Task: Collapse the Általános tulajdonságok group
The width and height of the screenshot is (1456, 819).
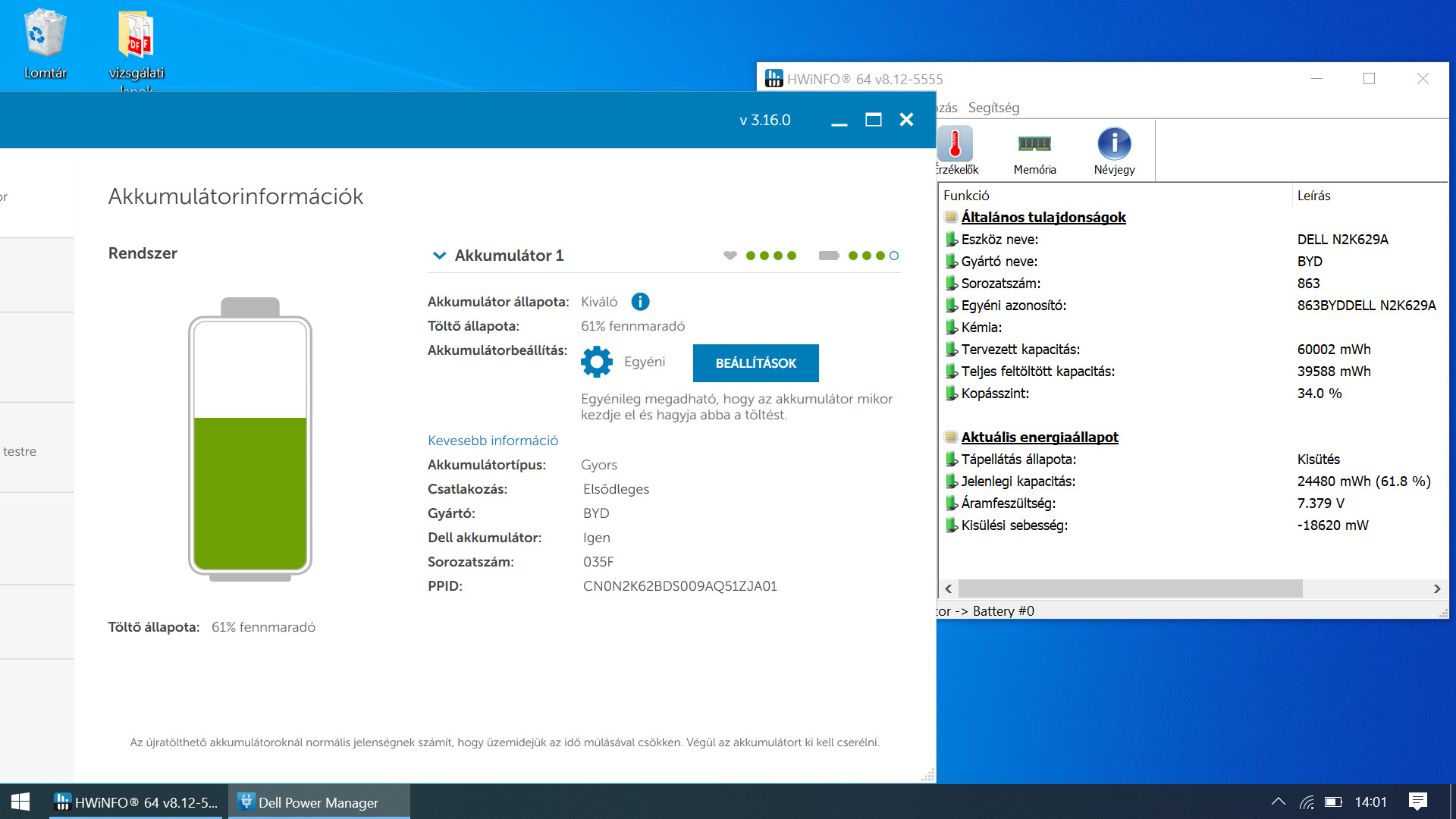Action: point(1034,218)
